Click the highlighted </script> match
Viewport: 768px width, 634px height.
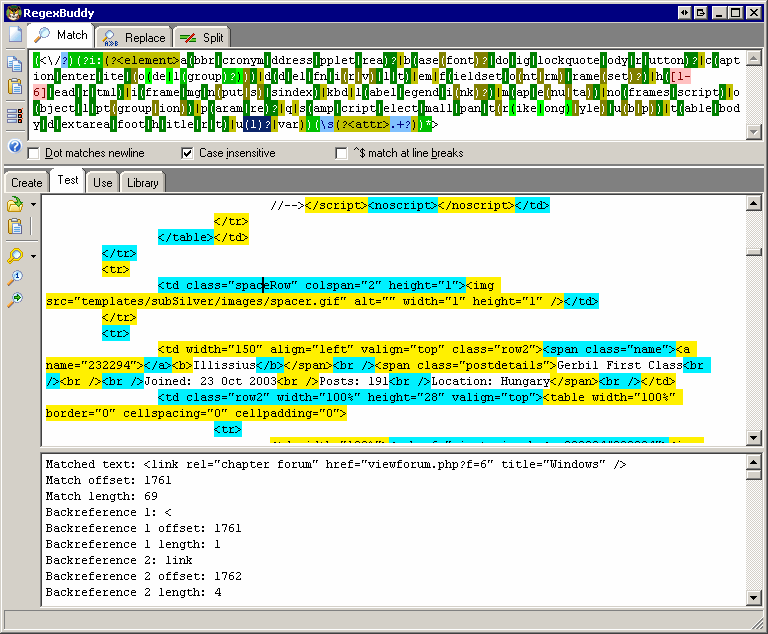[x=336, y=205]
